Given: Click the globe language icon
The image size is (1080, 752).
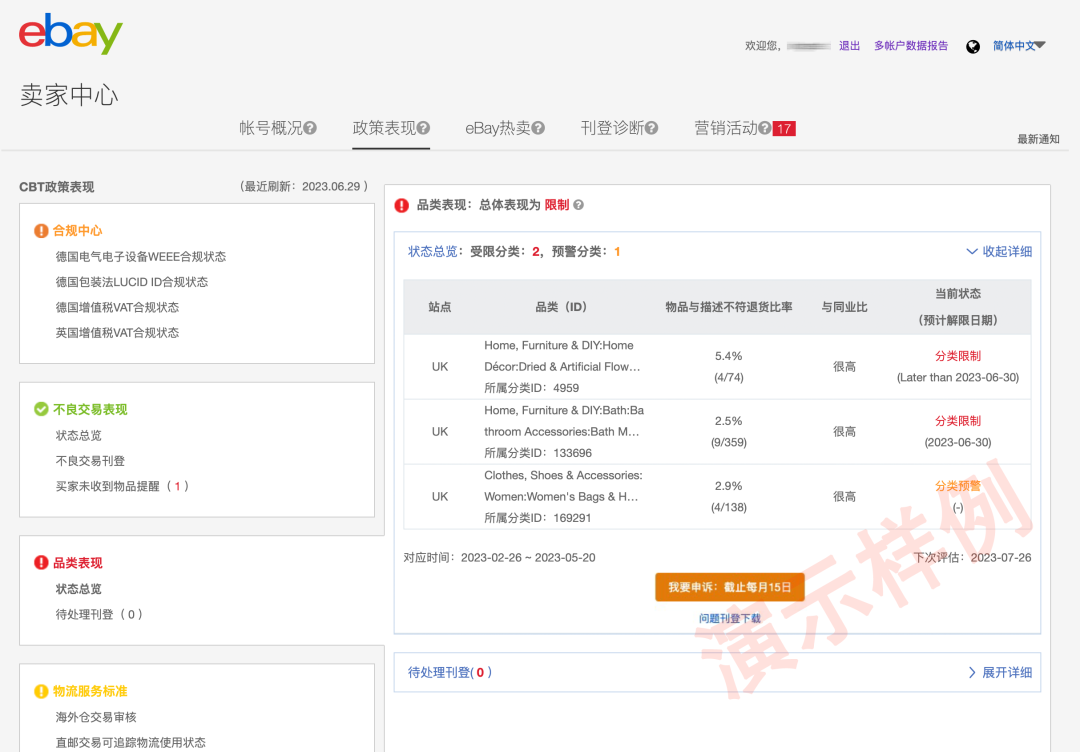Looking at the screenshot, I should coord(972,46).
